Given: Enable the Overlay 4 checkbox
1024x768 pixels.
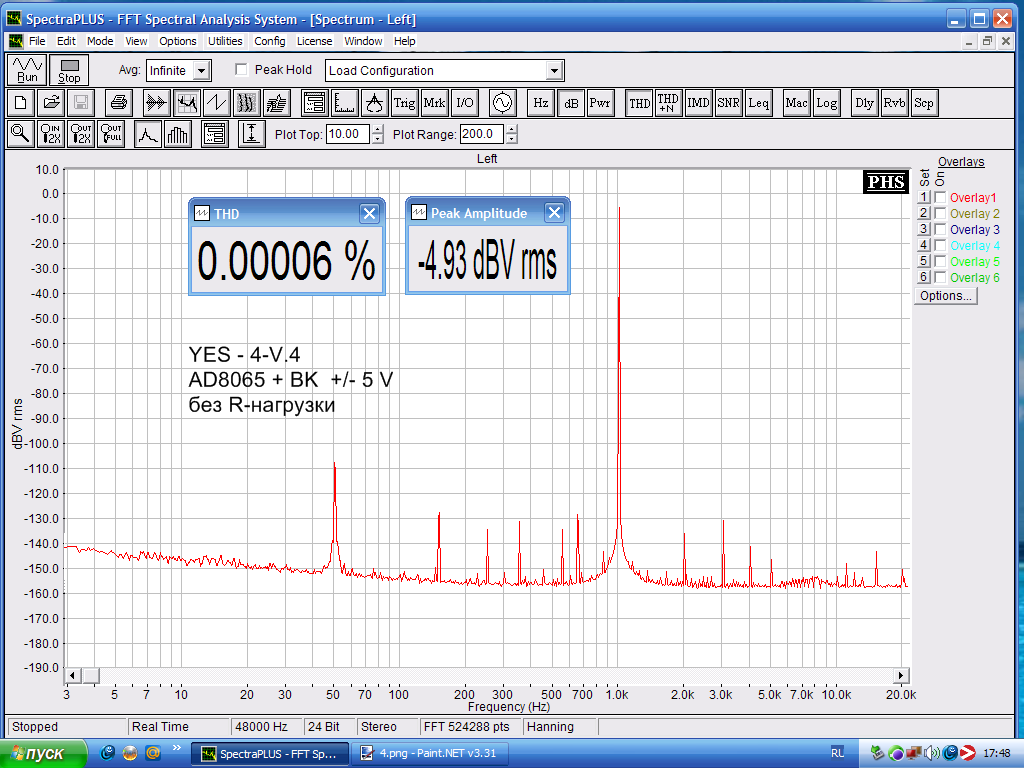Looking at the screenshot, I should click(940, 246).
